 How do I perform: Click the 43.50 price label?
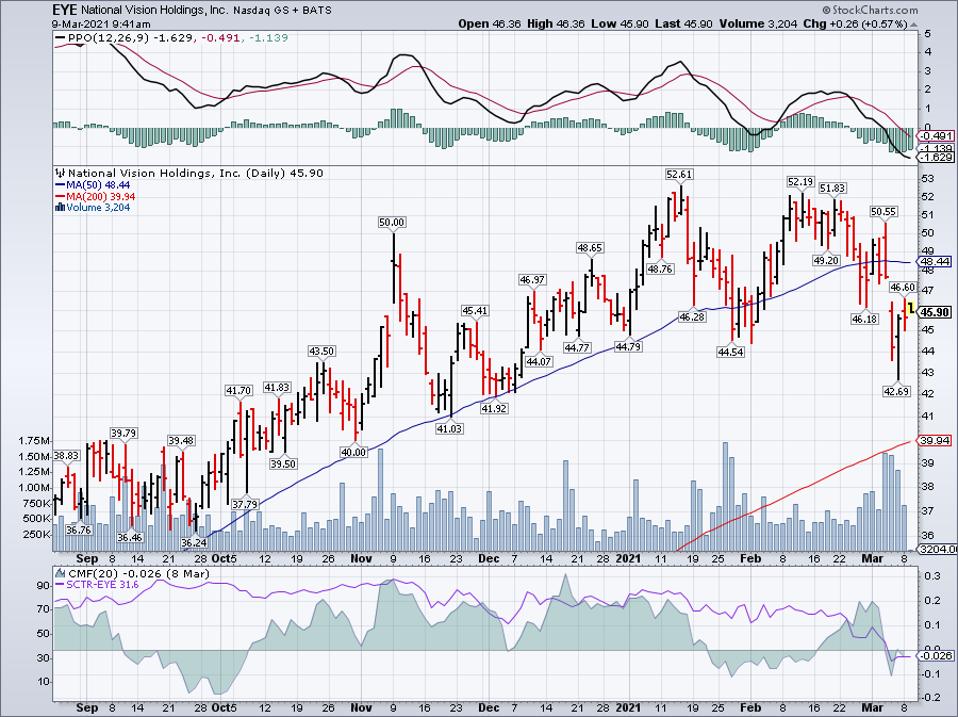(x=321, y=351)
